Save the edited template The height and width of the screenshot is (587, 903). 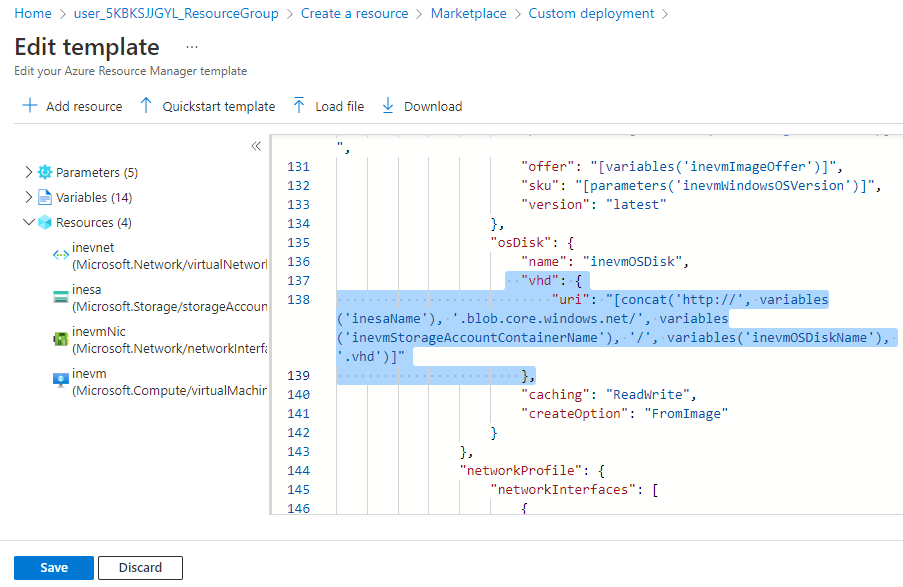pos(54,568)
